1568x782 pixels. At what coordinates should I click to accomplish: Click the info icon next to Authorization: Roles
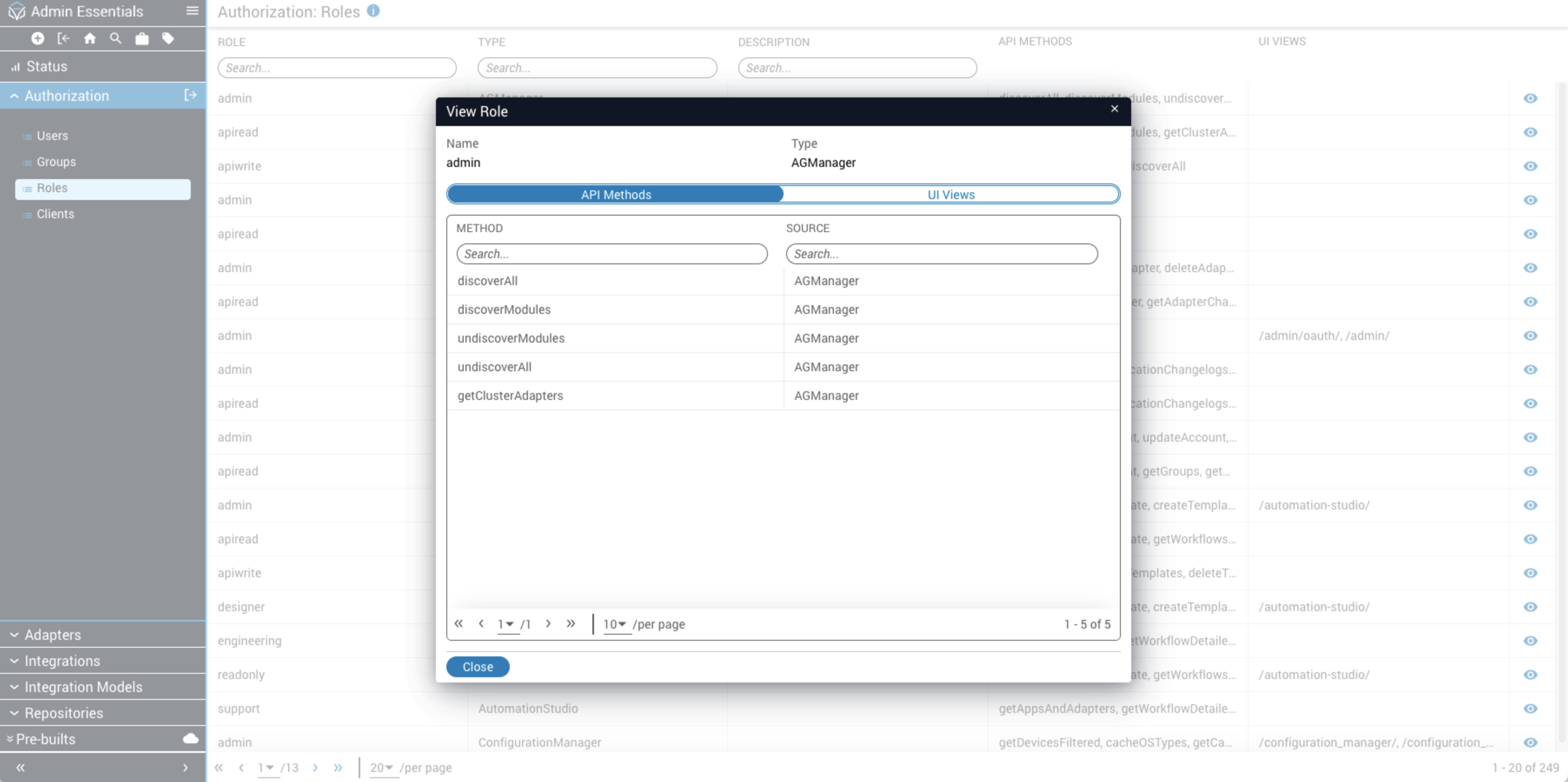[x=374, y=11]
